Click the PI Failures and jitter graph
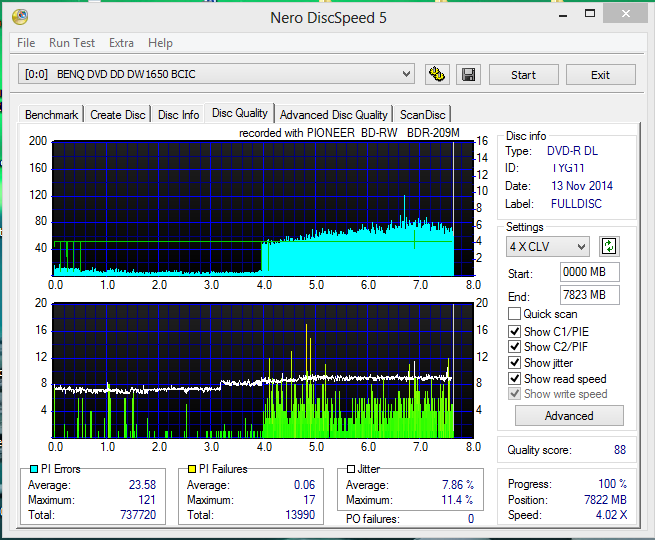655x540 pixels. coord(264,370)
